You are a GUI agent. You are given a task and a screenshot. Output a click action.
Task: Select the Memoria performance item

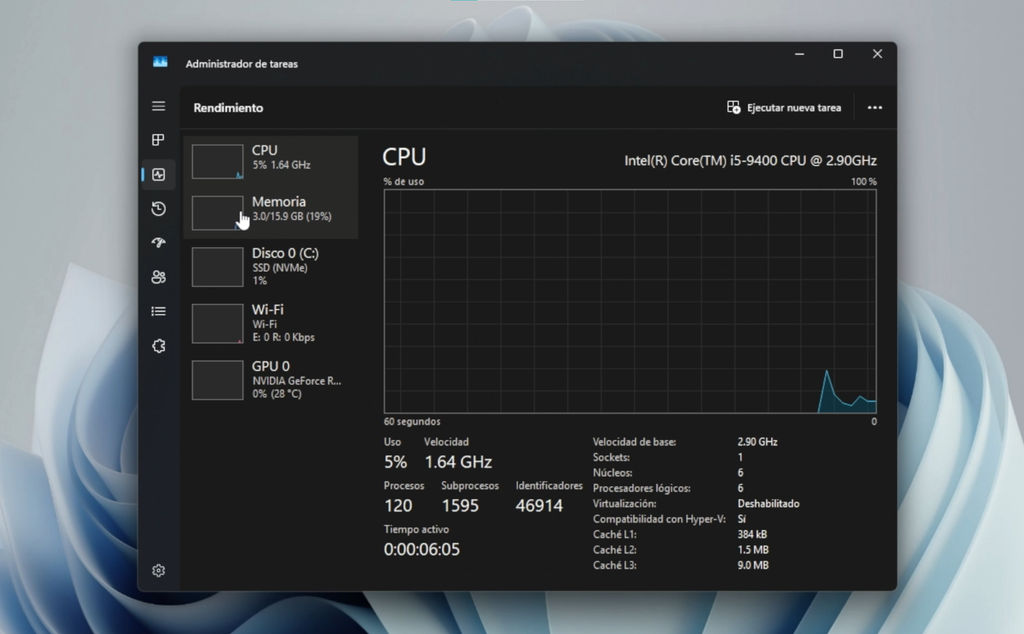pyautogui.click(x=270, y=213)
